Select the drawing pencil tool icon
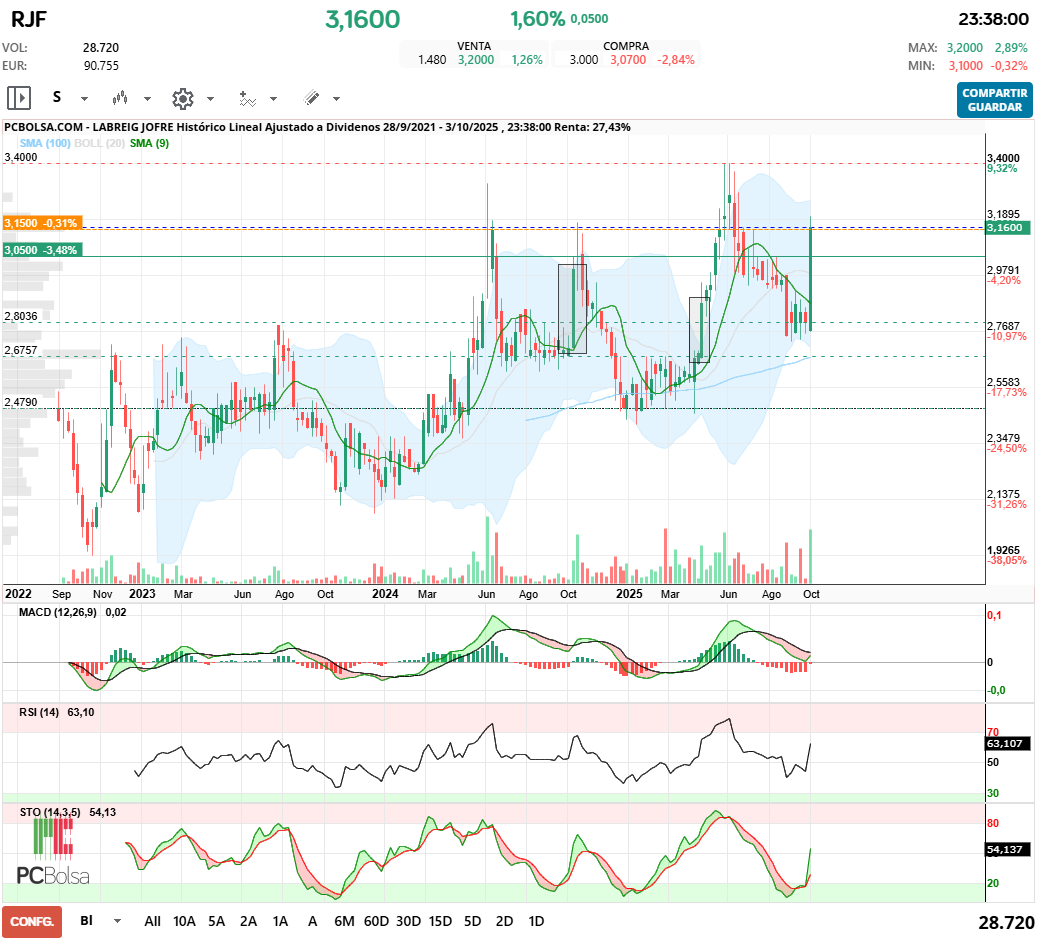 [311, 98]
